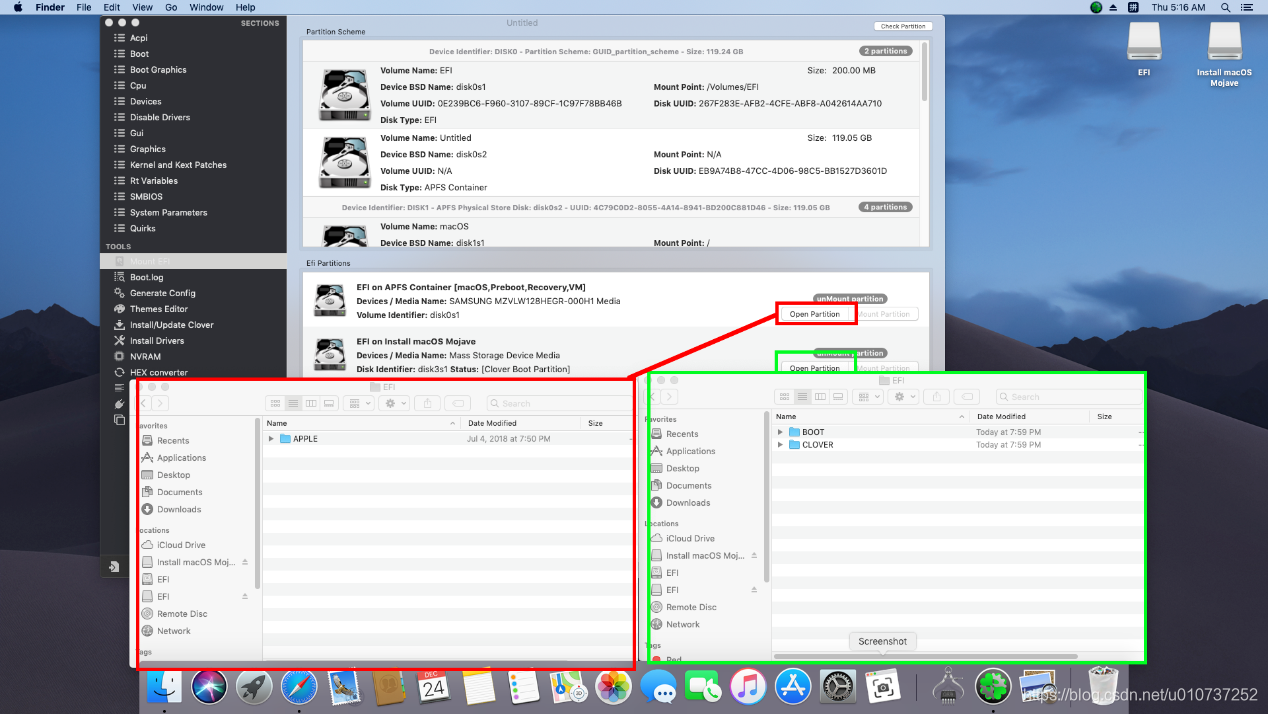Open Launchpad from the Dock
This screenshot has height=714, width=1268.
(254, 687)
